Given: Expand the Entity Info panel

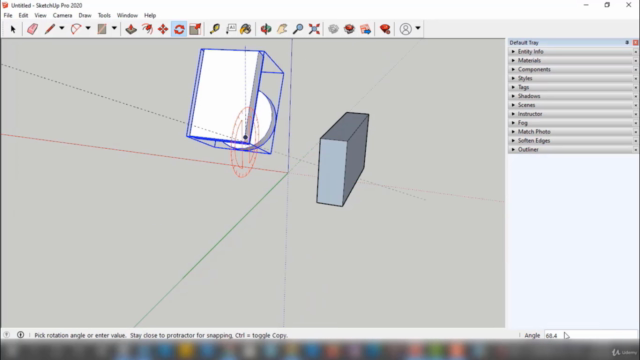Looking at the screenshot, I should pyautogui.click(x=573, y=51).
